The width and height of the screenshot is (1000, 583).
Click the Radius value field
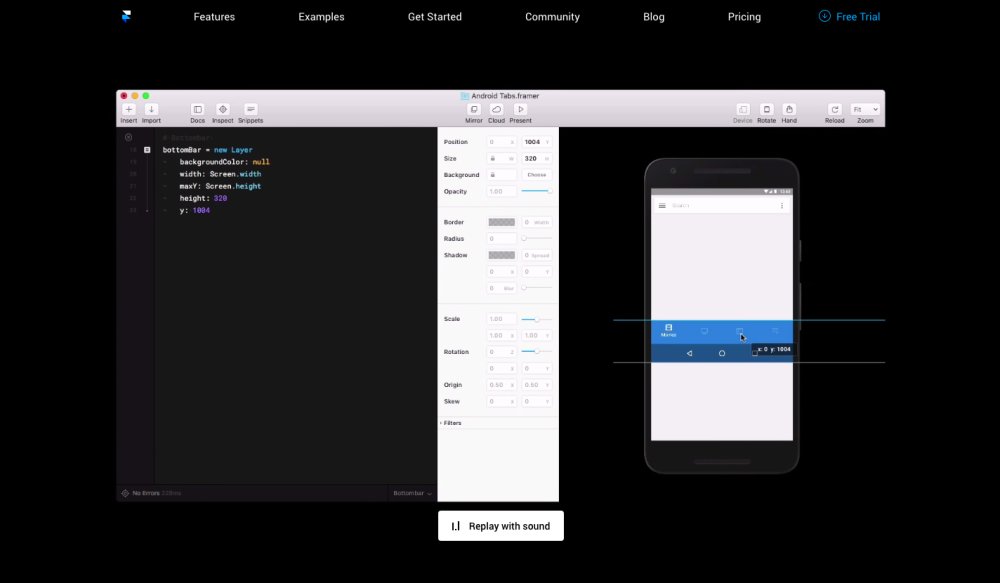[501, 239]
